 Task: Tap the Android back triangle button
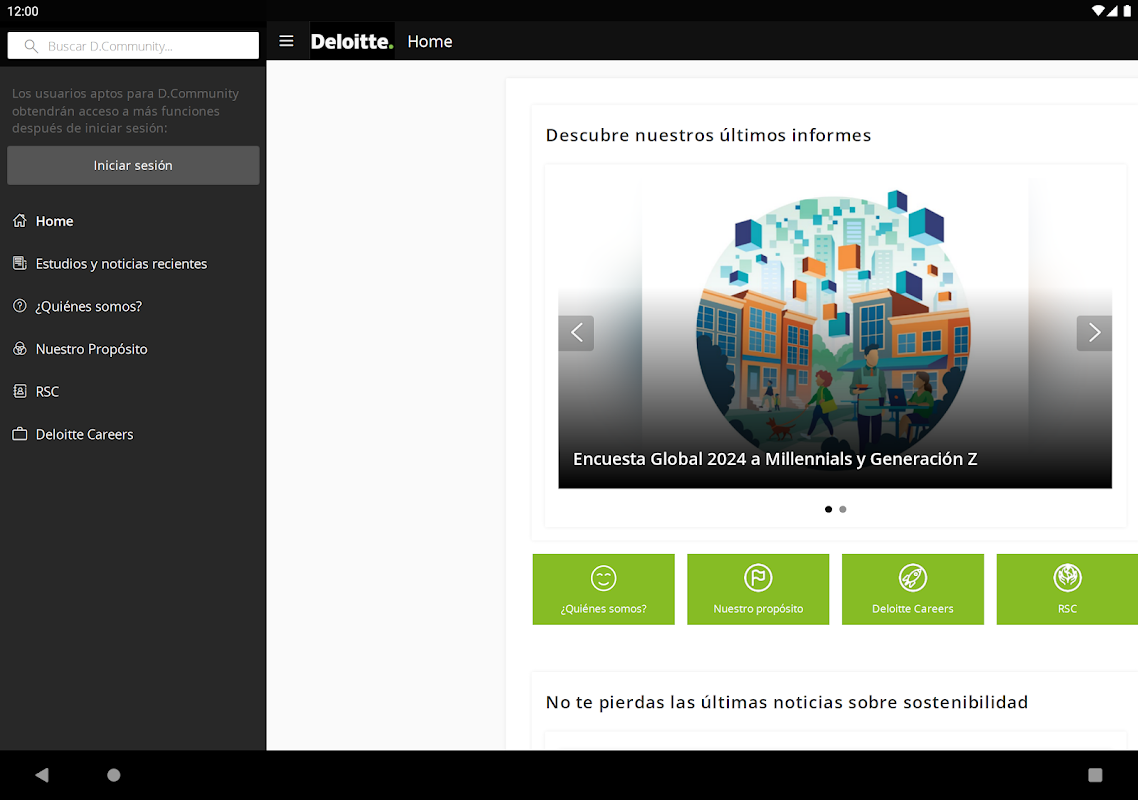pyautogui.click(x=42, y=775)
